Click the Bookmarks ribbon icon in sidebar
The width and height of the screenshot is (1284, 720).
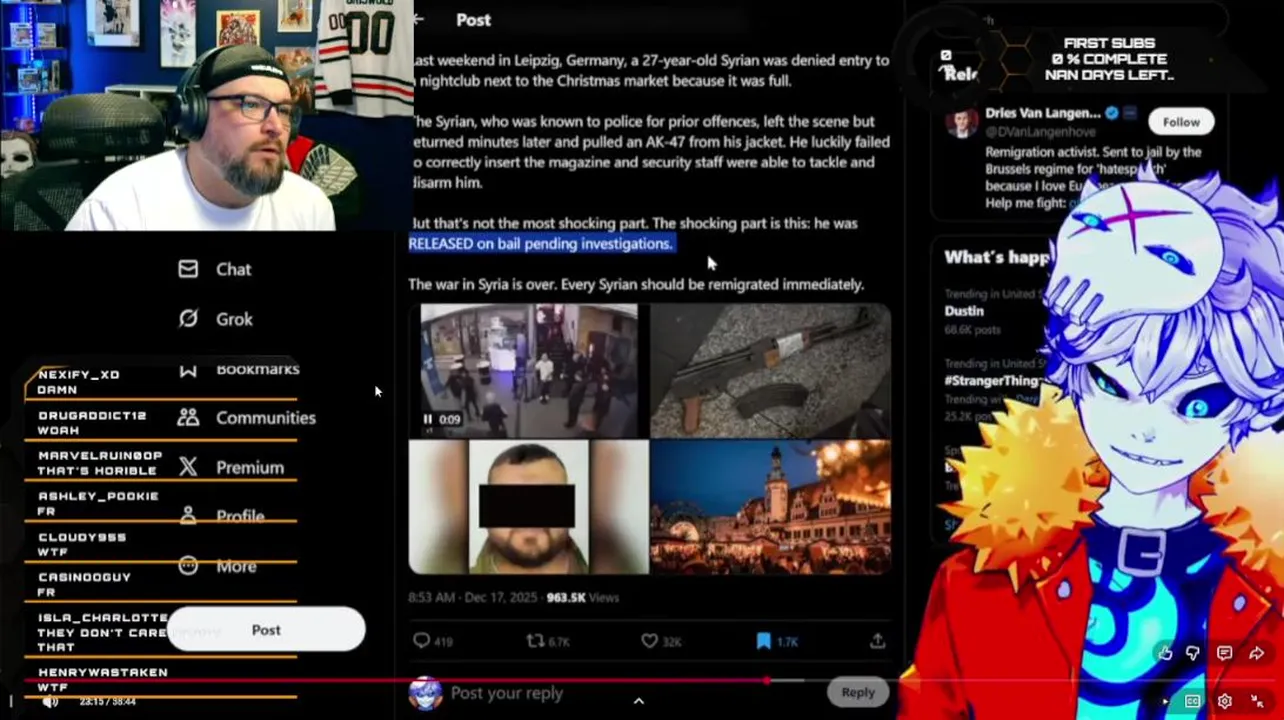tap(188, 370)
